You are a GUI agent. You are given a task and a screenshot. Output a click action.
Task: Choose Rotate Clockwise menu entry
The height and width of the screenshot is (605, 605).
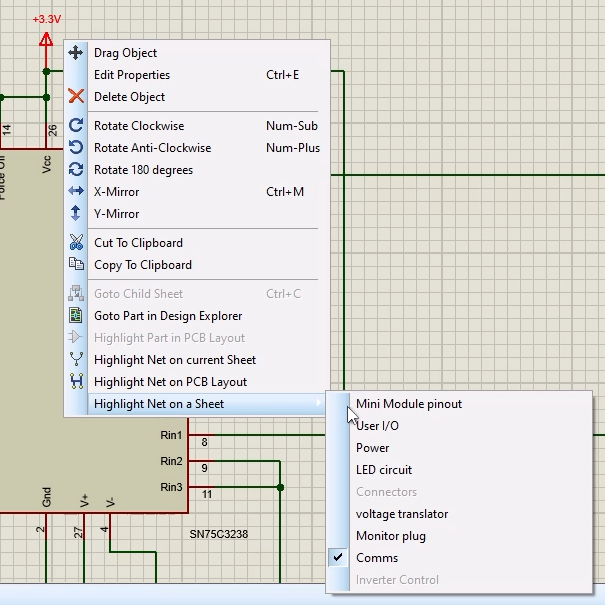point(208,126)
